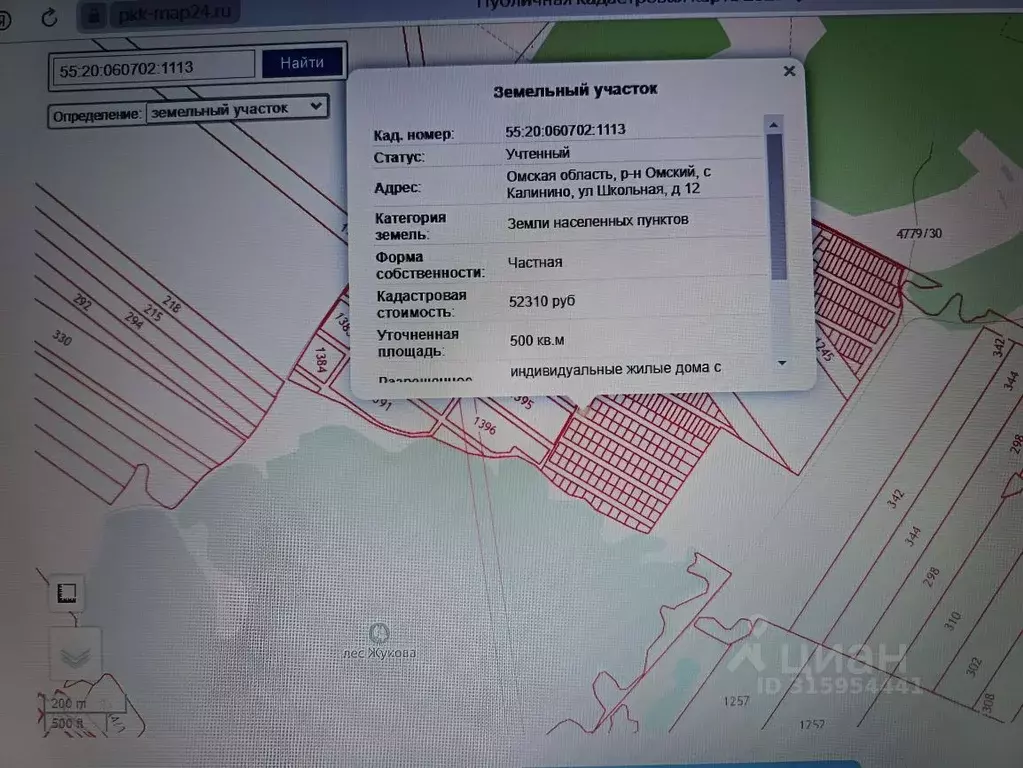The width and height of the screenshot is (1023, 768).
Task: Click the Земельный участок popup title
Action: [x=575, y=90]
